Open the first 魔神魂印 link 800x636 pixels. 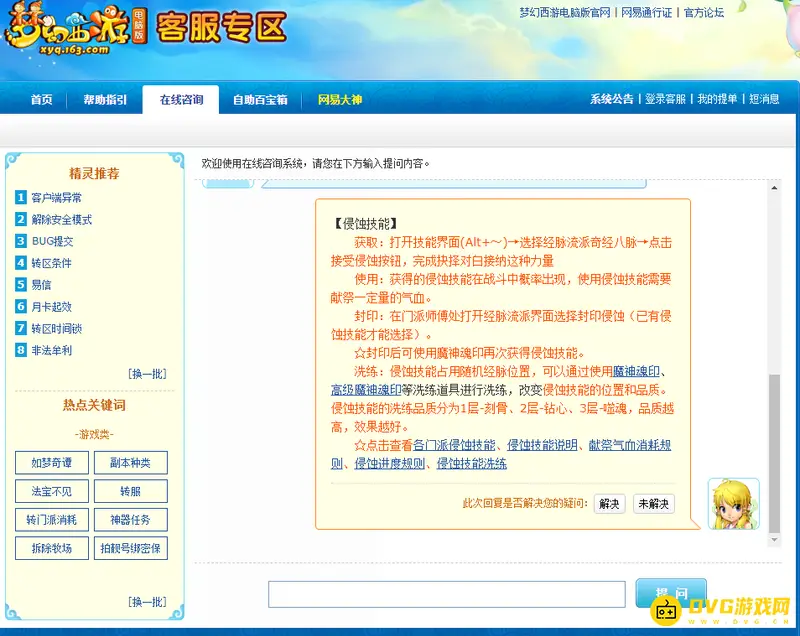tap(636, 371)
